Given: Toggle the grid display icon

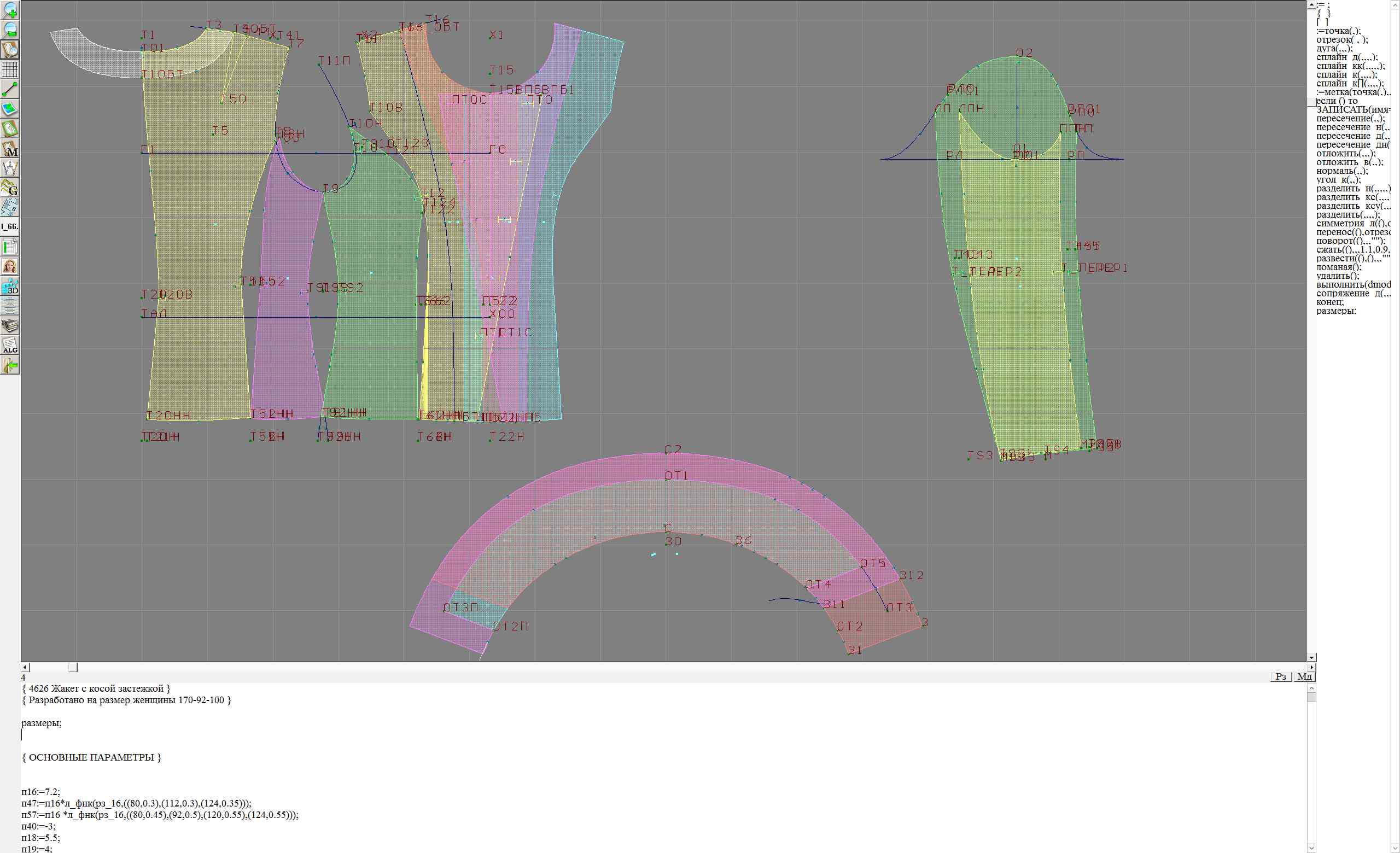Looking at the screenshot, I should click(10, 69).
